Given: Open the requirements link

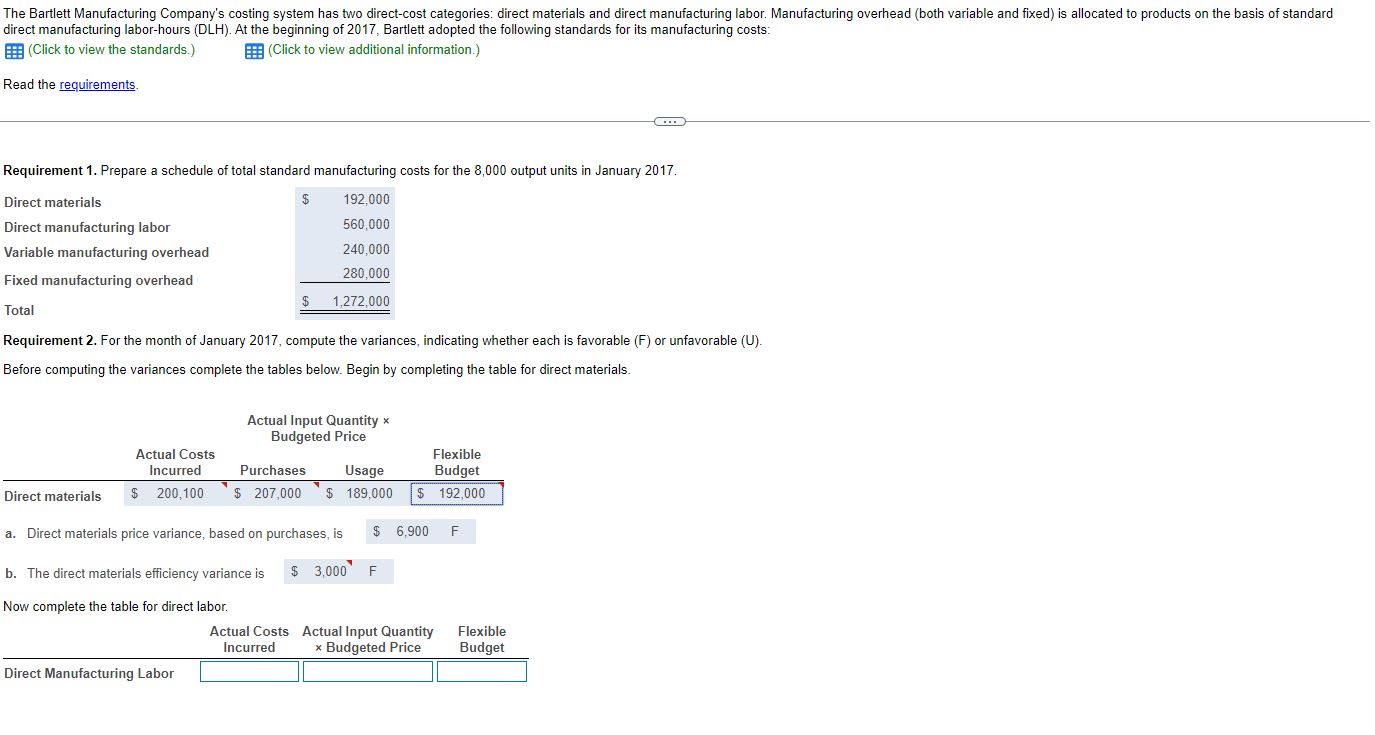Looking at the screenshot, I should click(x=97, y=84).
